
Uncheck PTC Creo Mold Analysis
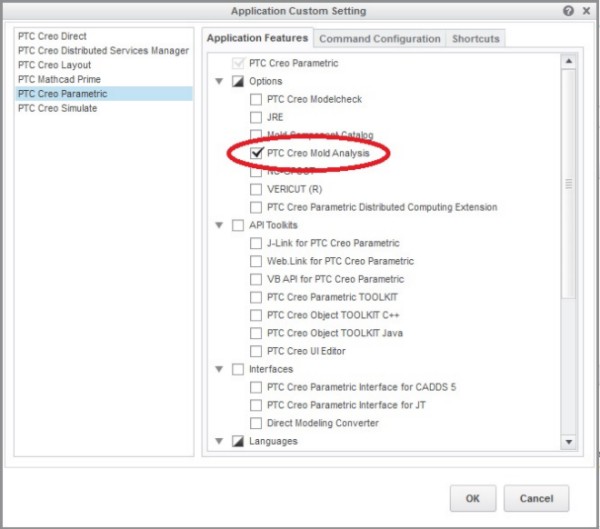click(x=256, y=153)
